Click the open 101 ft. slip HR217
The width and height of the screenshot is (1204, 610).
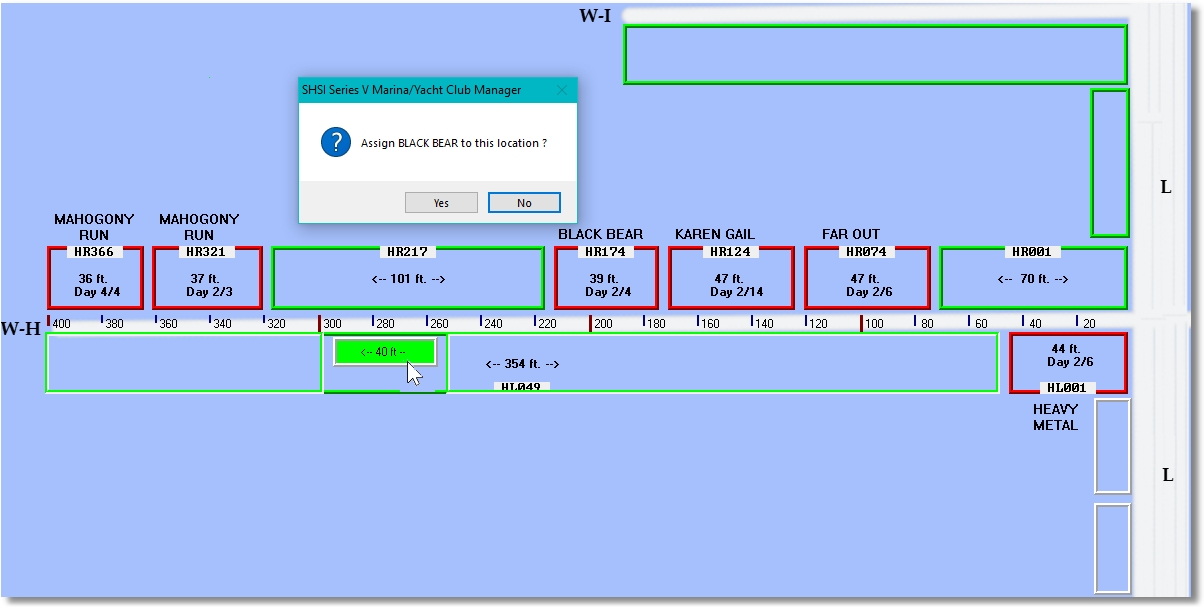click(x=408, y=278)
